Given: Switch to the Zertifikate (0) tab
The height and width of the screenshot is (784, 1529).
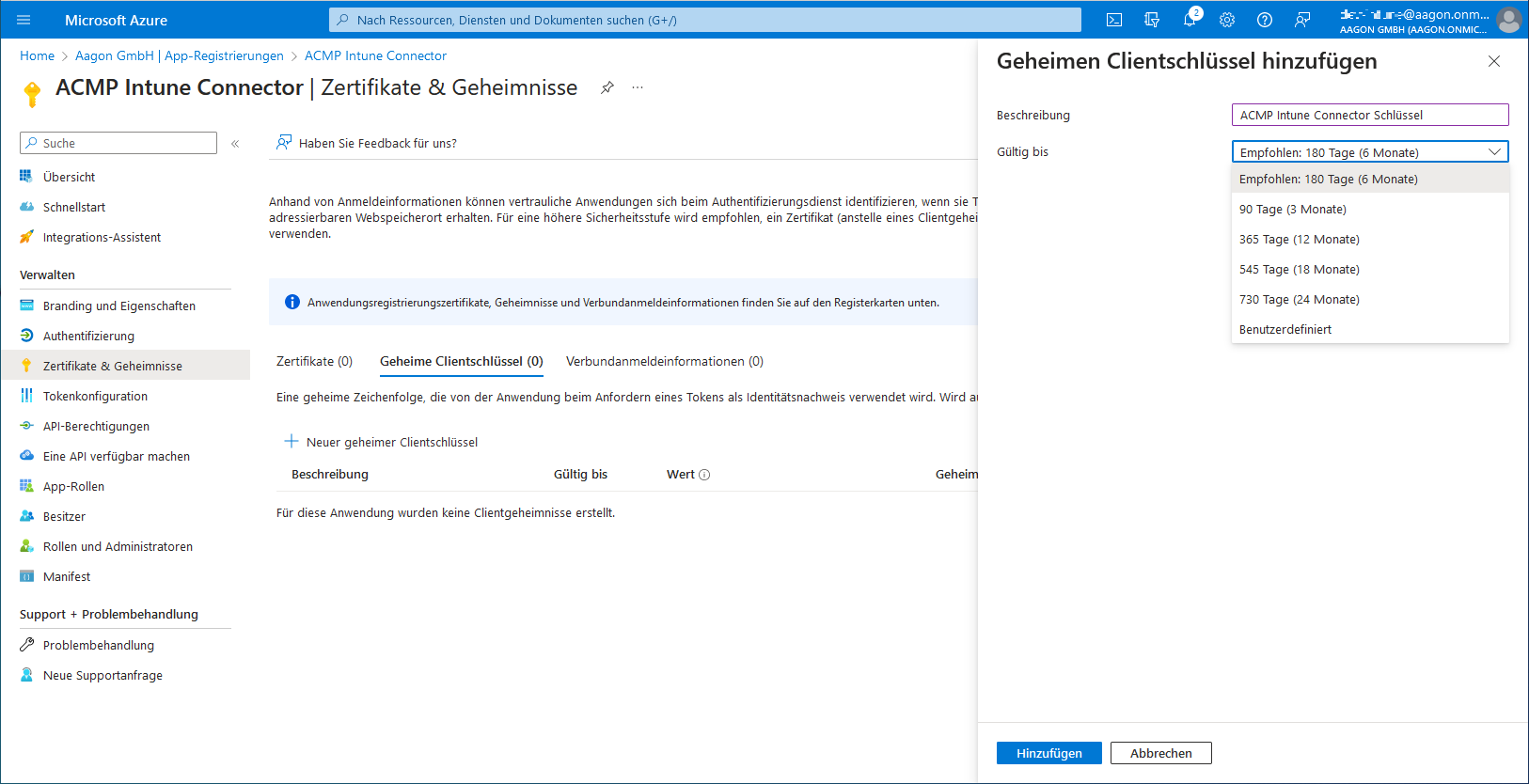Looking at the screenshot, I should (x=314, y=362).
